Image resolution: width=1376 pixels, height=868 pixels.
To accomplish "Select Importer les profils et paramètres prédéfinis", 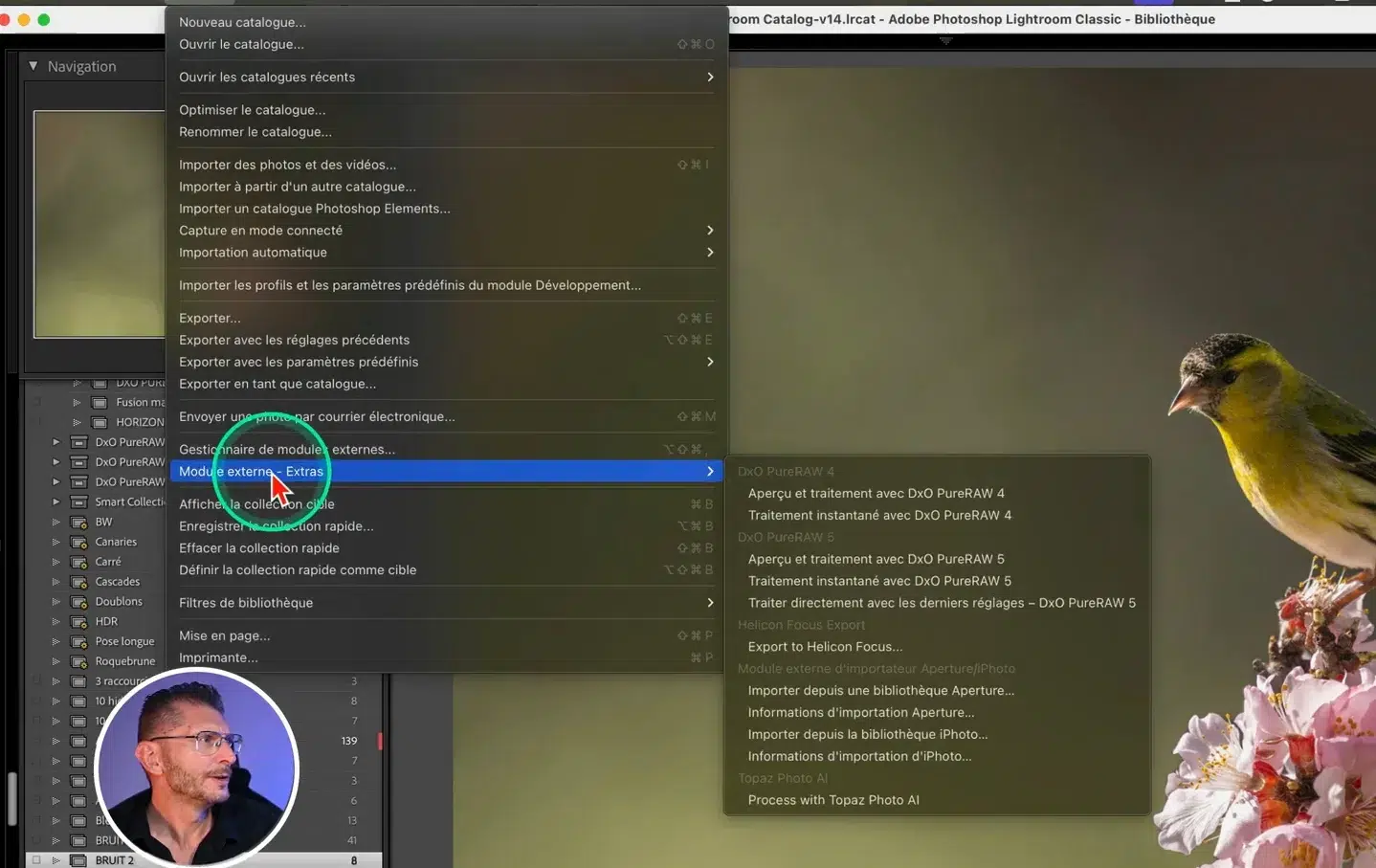I will coord(446,285).
